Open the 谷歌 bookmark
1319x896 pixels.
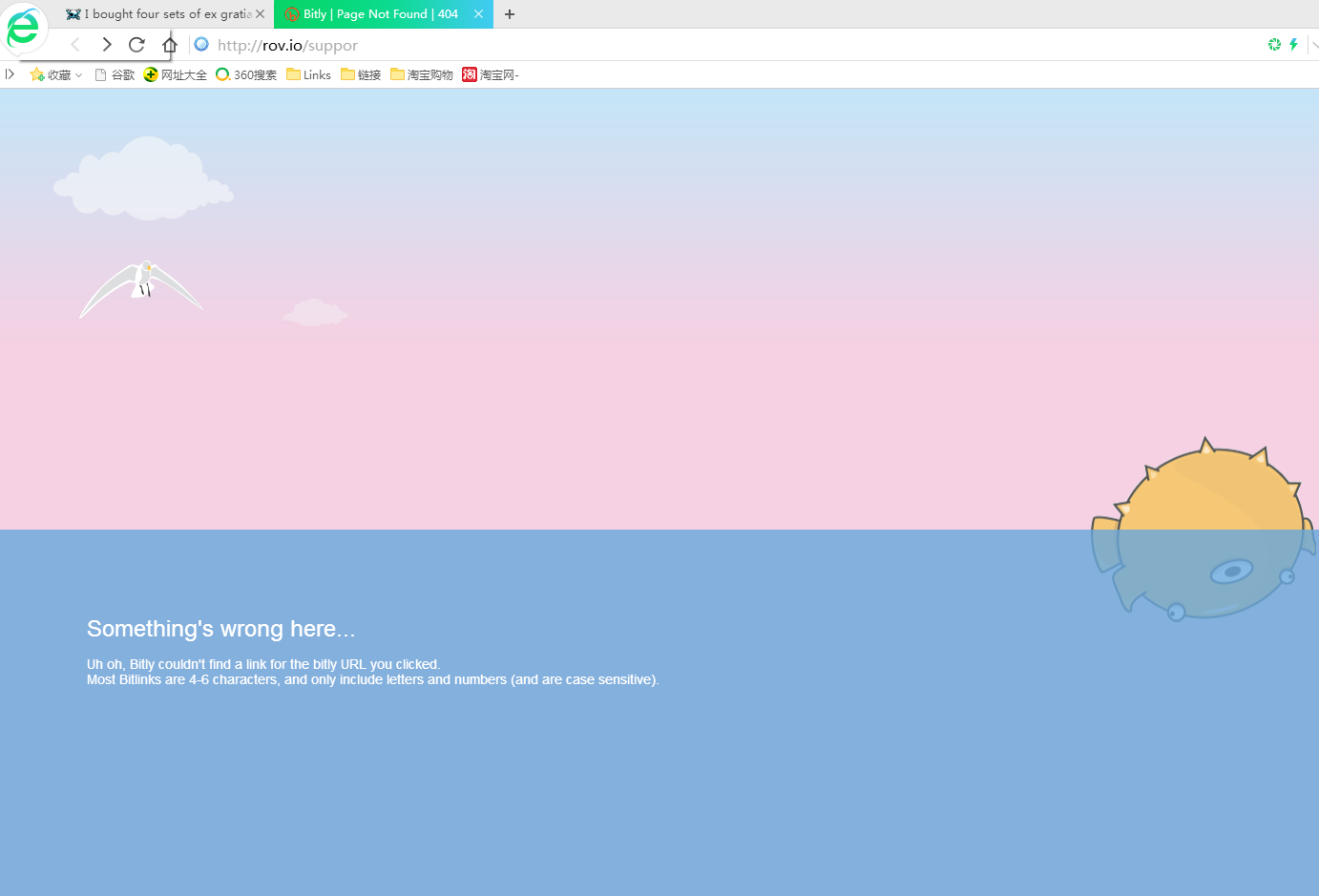click(115, 74)
